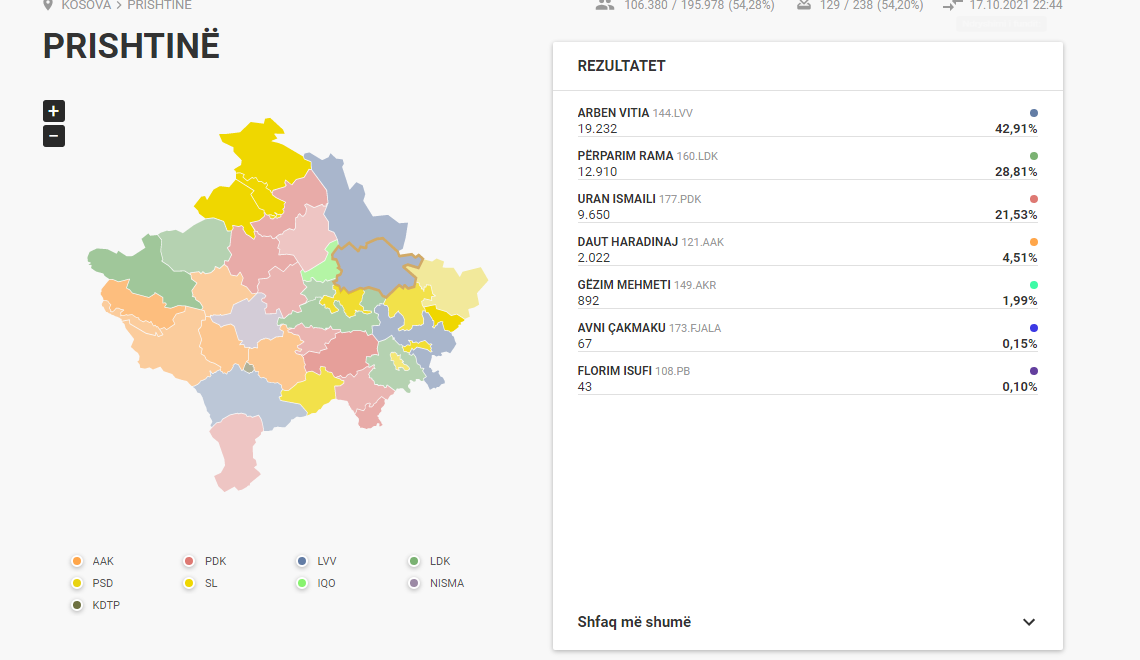Click the PRISHTINË page title
The image size is (1140, 660).
coord(131,46)
